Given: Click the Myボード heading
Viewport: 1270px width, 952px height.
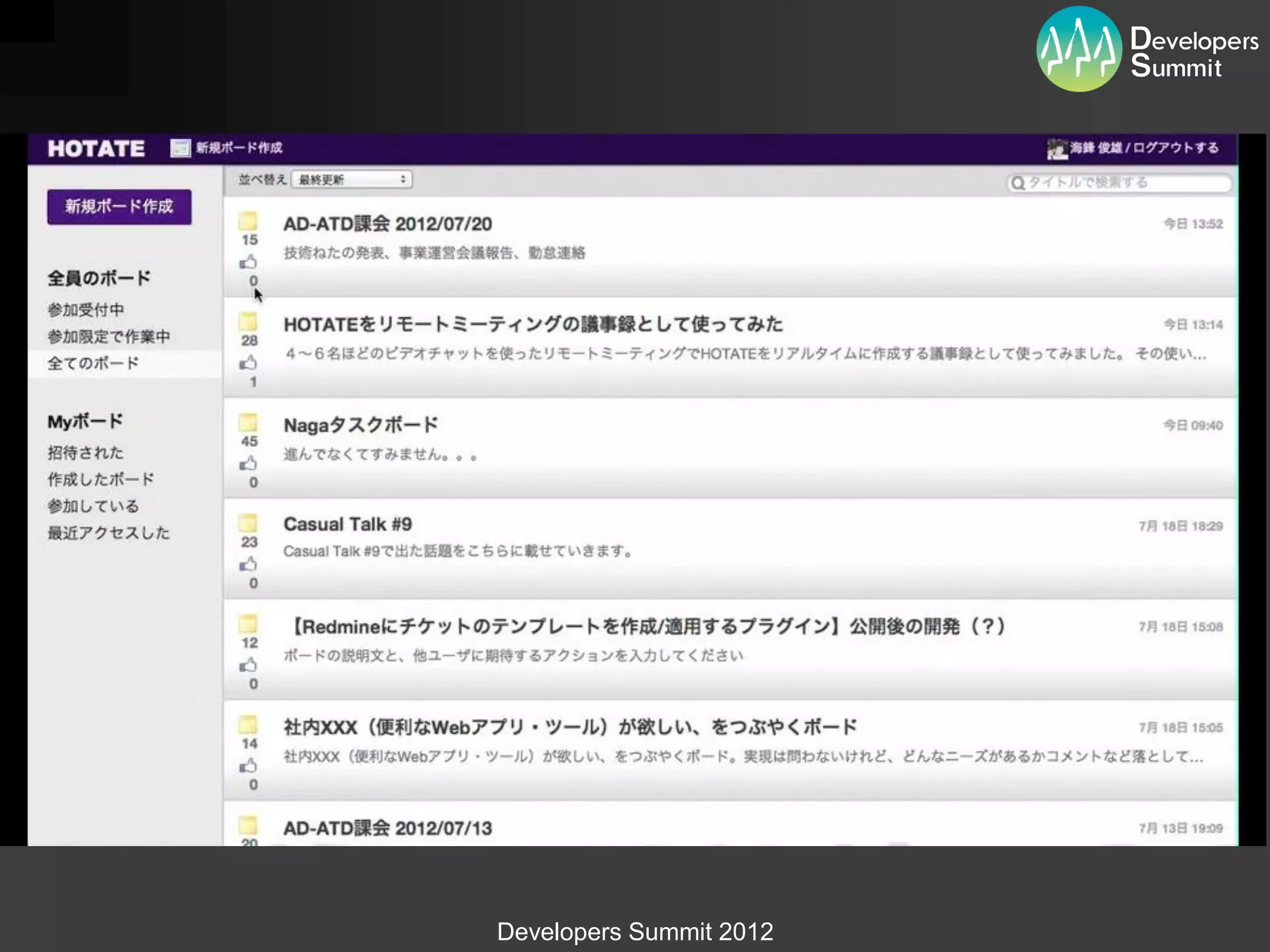Looking at the screenshot, I should pos(85,421).
